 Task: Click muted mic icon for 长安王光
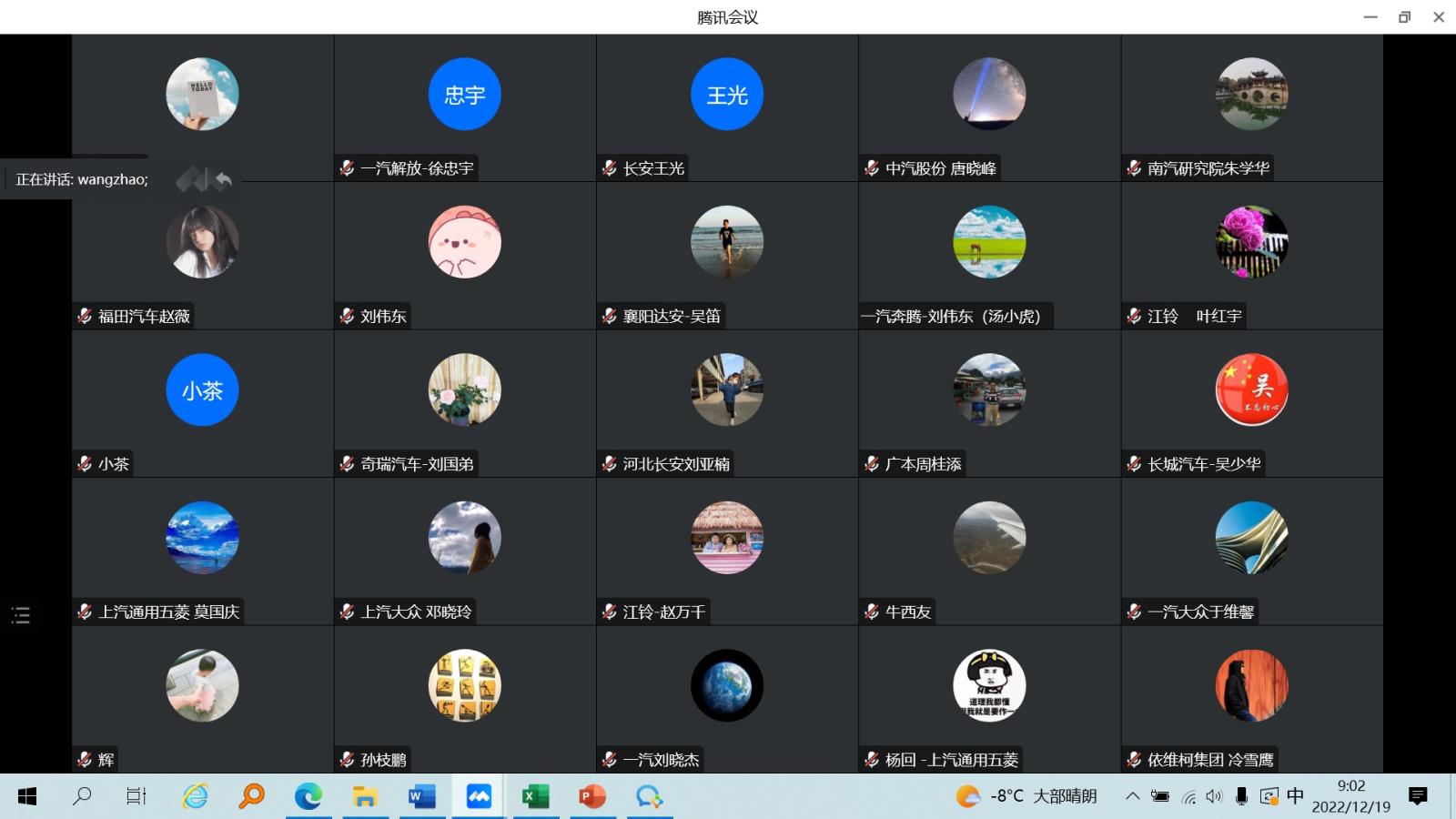pos(610,168)
